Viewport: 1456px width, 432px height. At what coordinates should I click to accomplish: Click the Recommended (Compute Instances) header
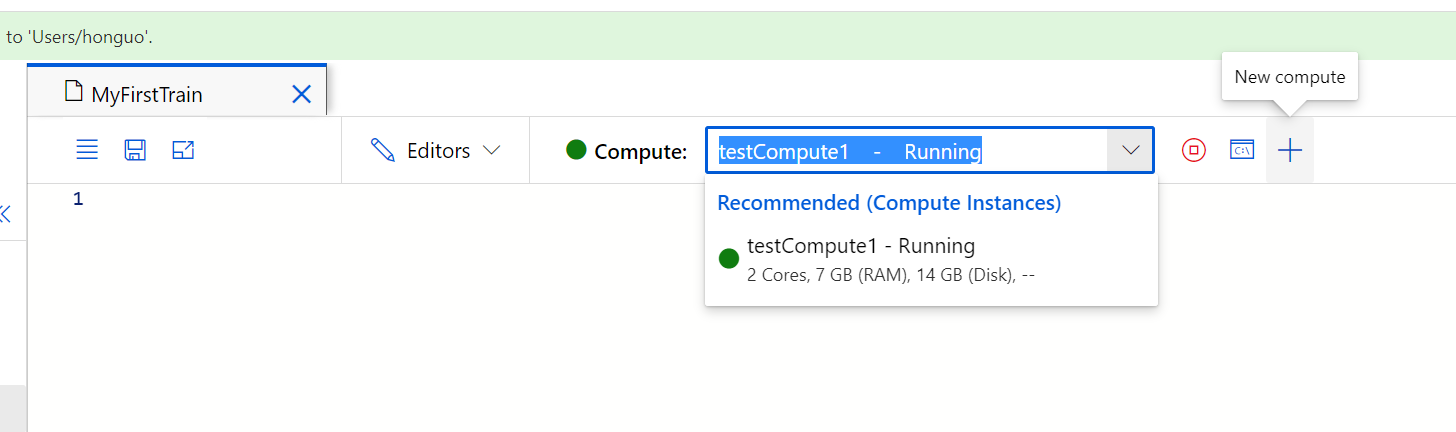pyautogui.click(x=889, y=203)
